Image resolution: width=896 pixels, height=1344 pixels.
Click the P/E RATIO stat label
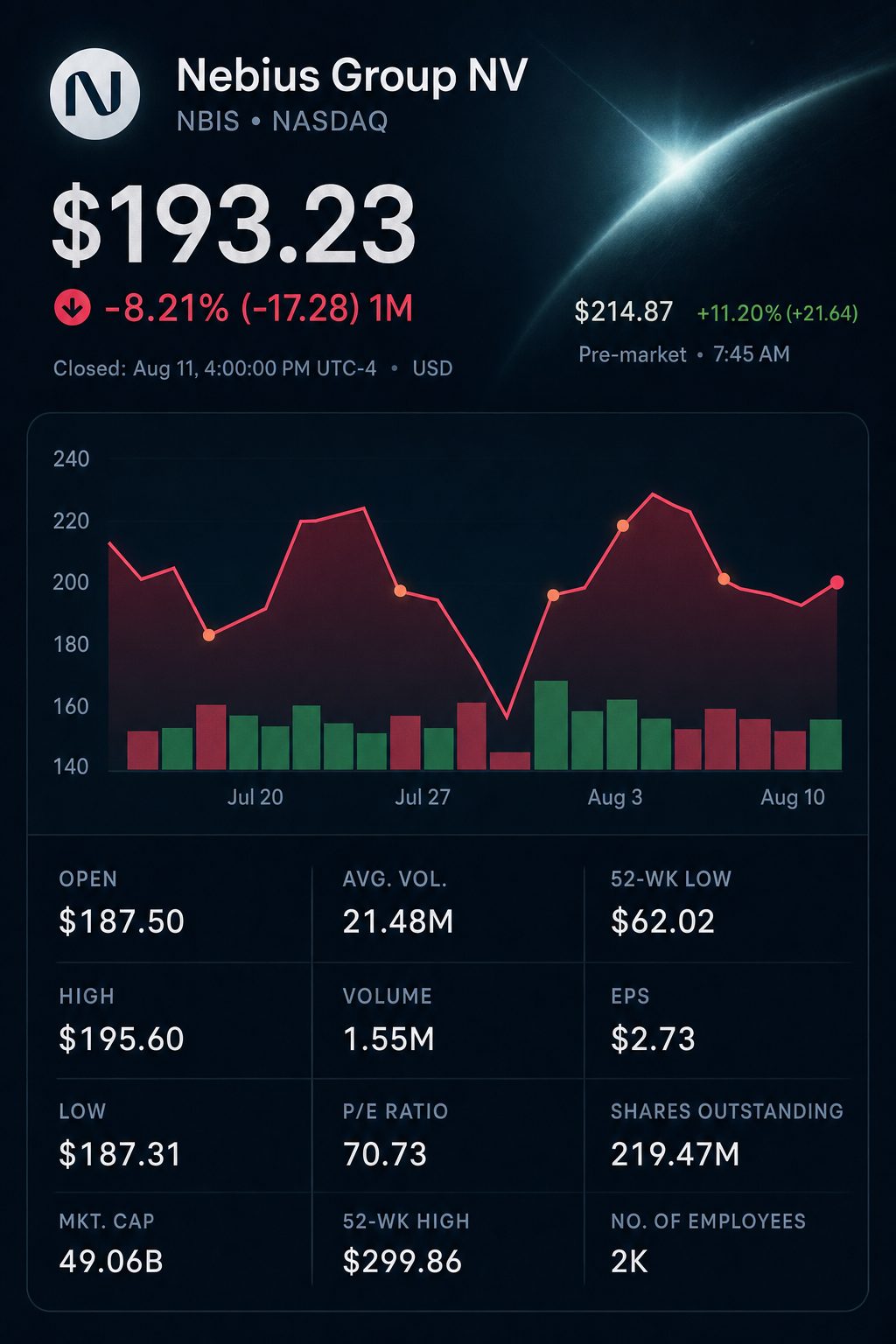(395, 1111)
